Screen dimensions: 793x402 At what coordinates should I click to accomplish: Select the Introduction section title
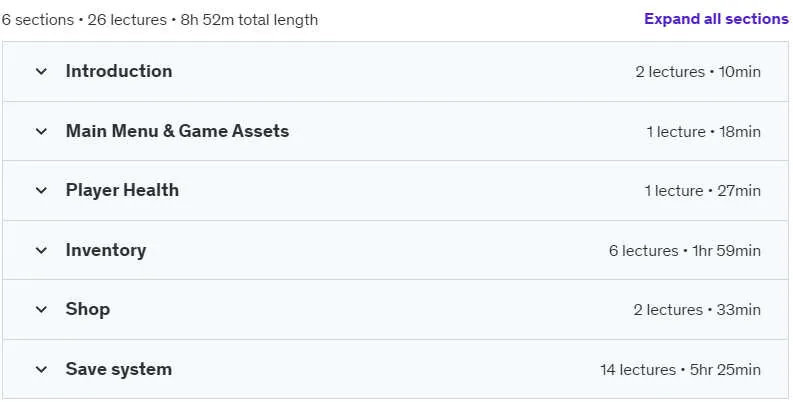pos(119,71)
